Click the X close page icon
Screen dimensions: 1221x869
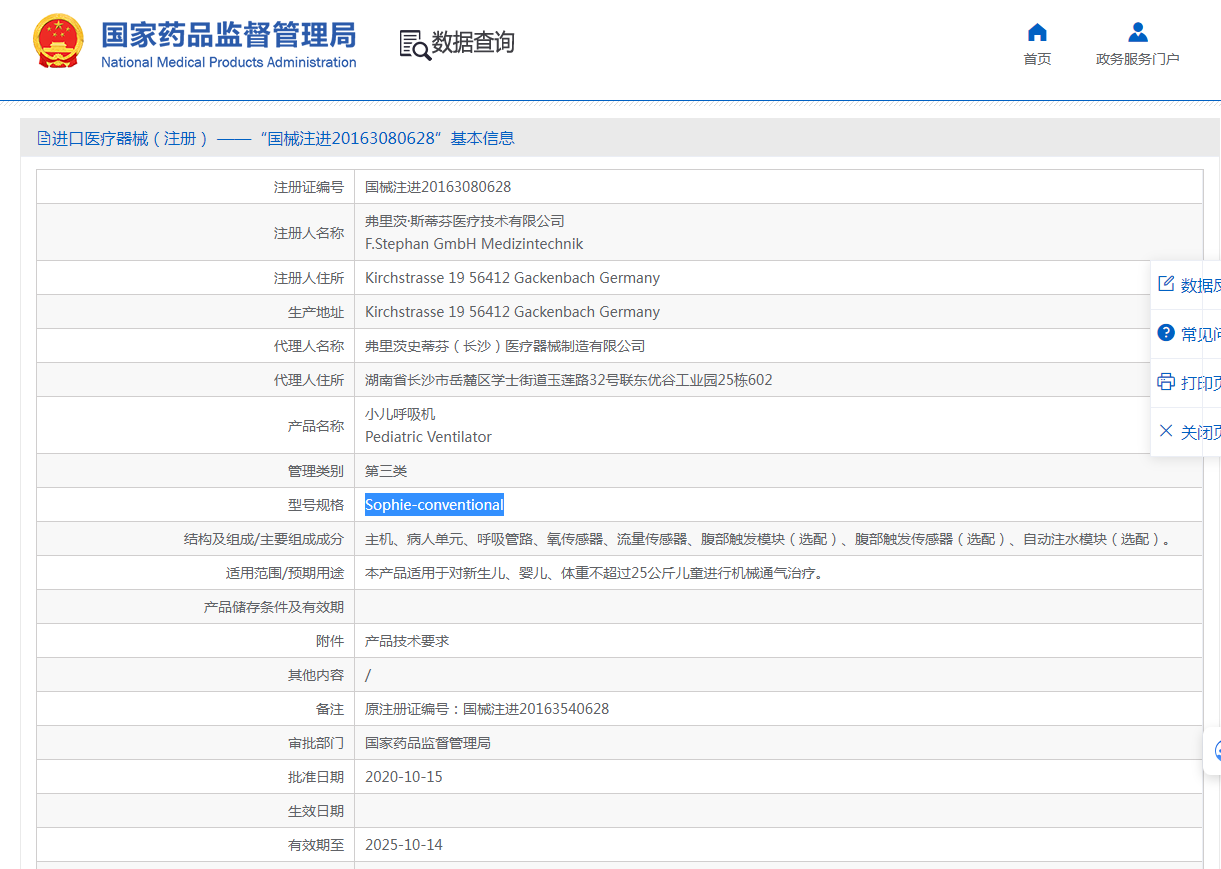pyautogui.click(x=1165, y=431)
